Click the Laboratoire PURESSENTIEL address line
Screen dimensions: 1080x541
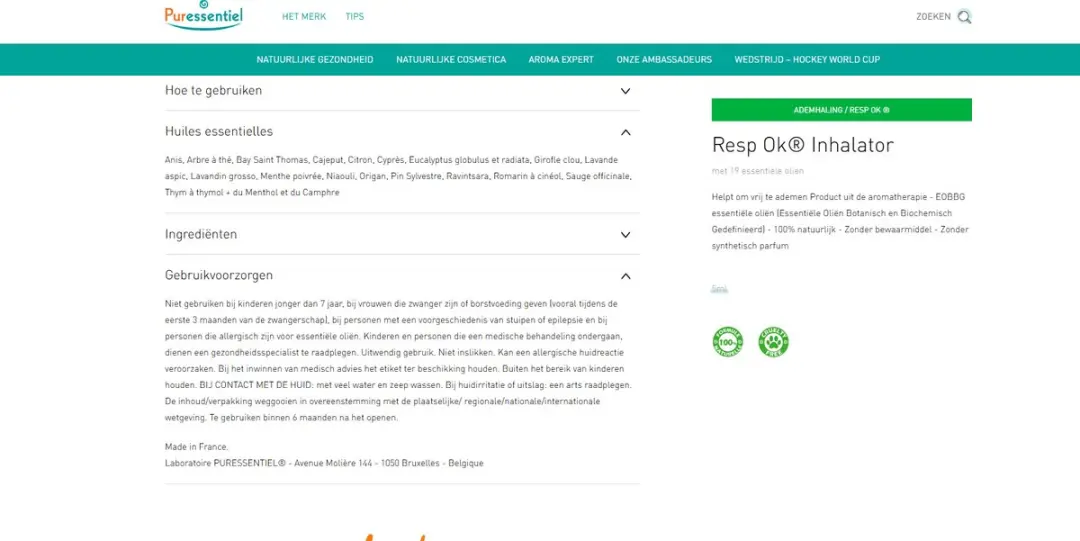click(x=324, y=463)
